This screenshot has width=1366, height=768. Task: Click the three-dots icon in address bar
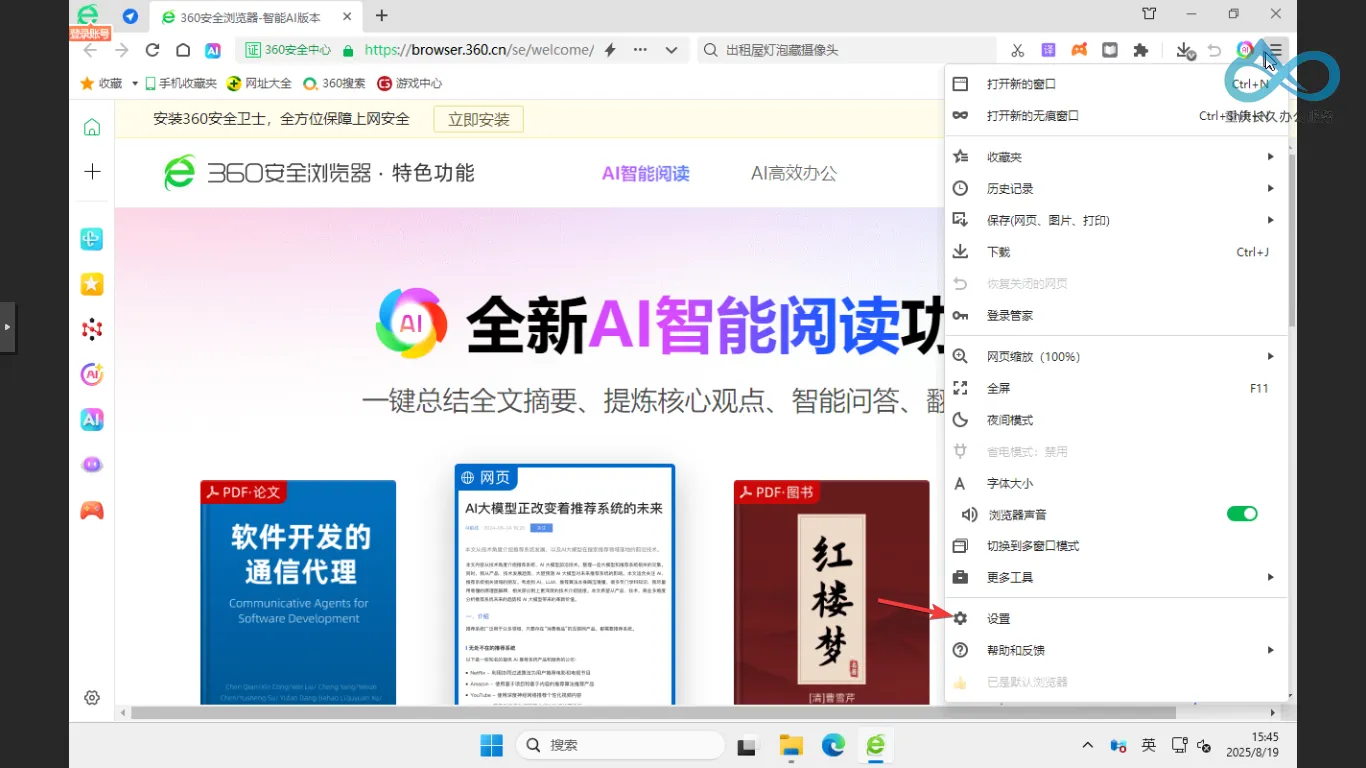coord(640,50)
